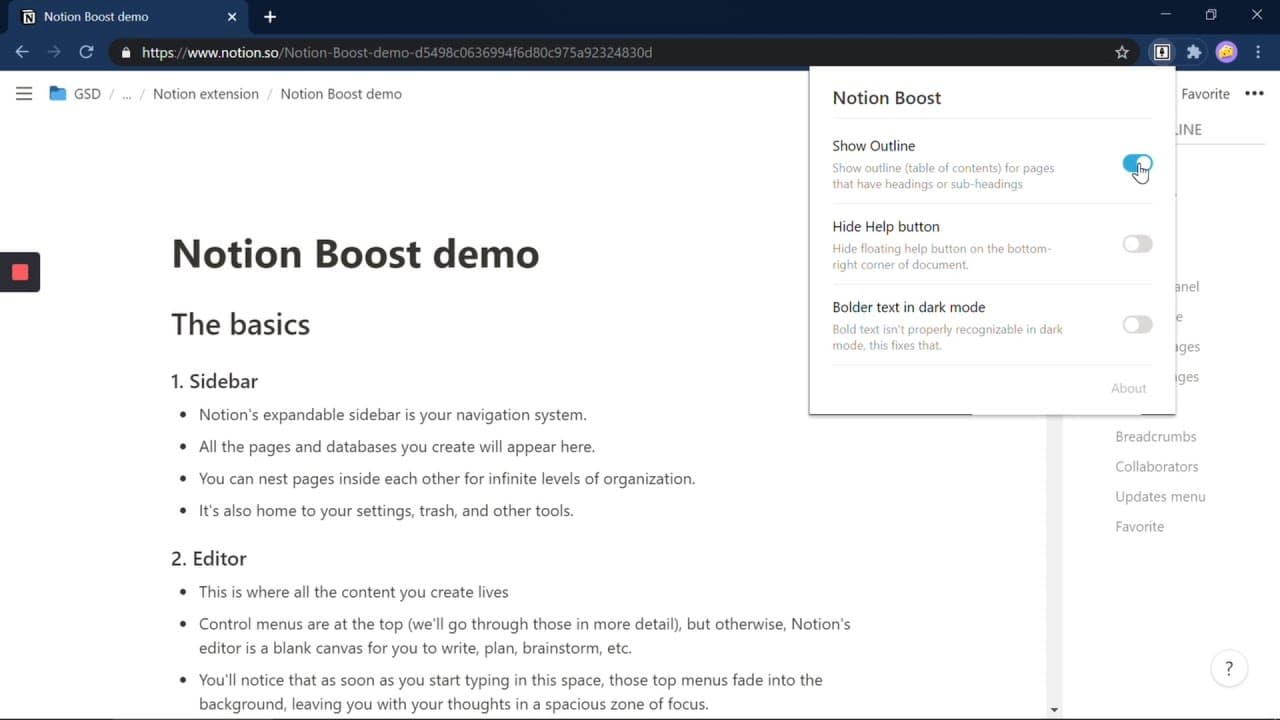Click the GSD folder icon in breadcrumbs
1280x720 pixels.
point(58,93)
